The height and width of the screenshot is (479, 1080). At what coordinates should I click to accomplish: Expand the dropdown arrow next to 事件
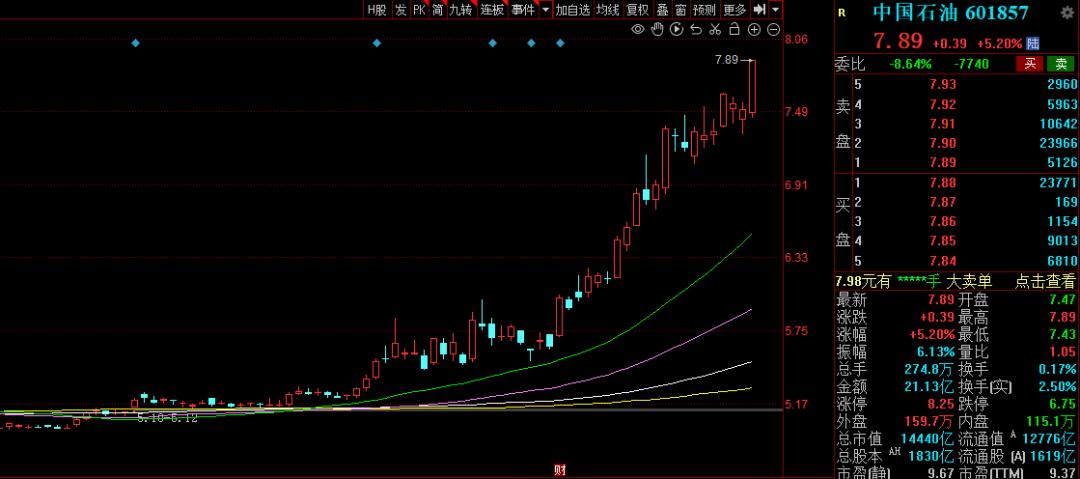(545, 9)
